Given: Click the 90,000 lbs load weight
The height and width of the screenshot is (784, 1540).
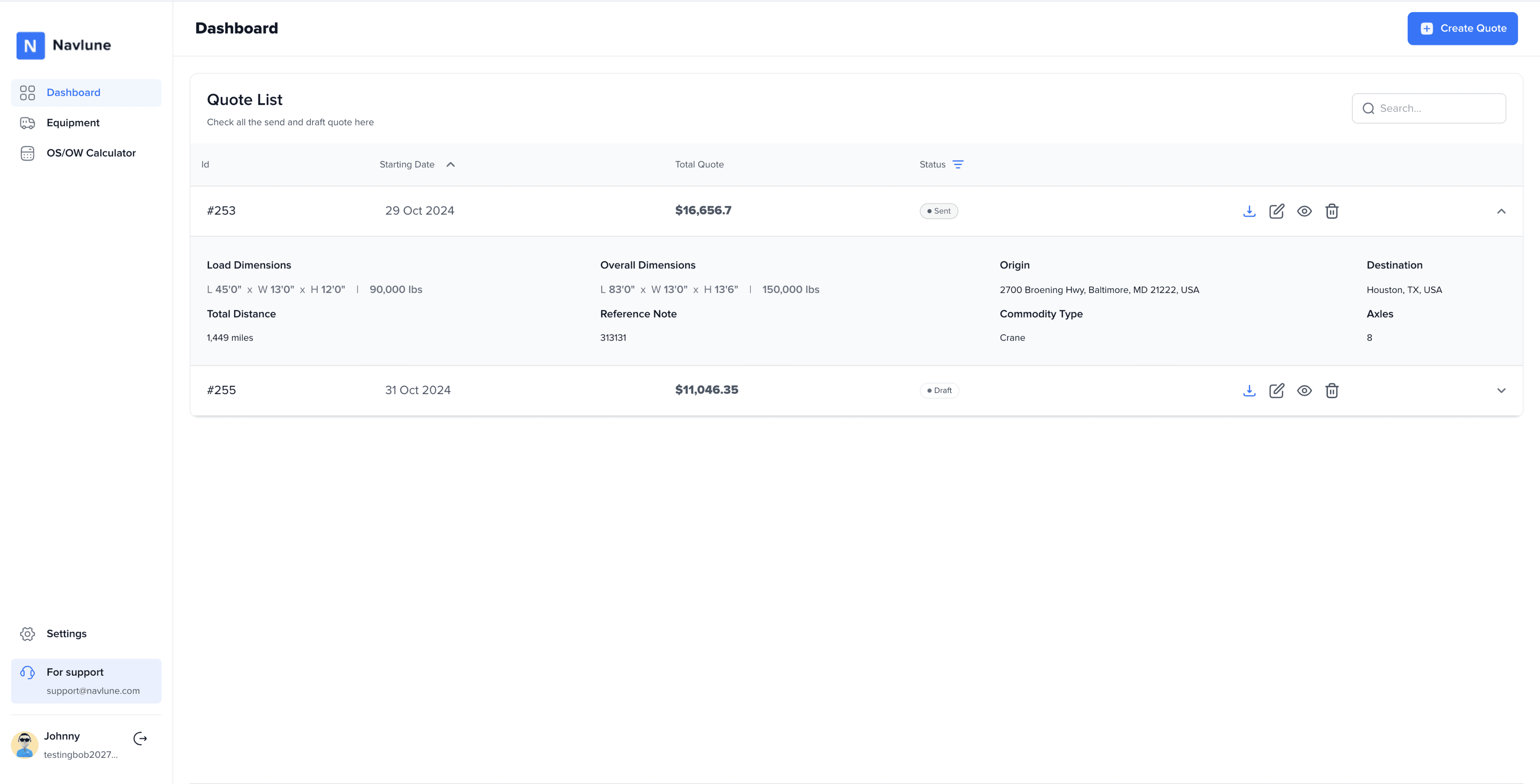Looking at the screenshot, I should point(396,290).
